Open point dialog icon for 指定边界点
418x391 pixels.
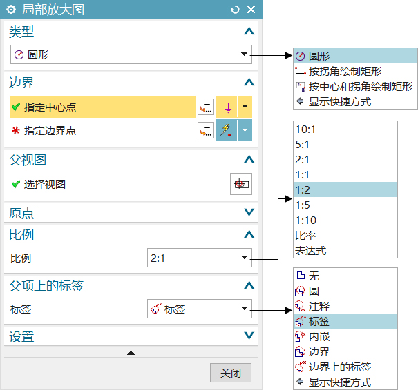(x=206, y=130)
